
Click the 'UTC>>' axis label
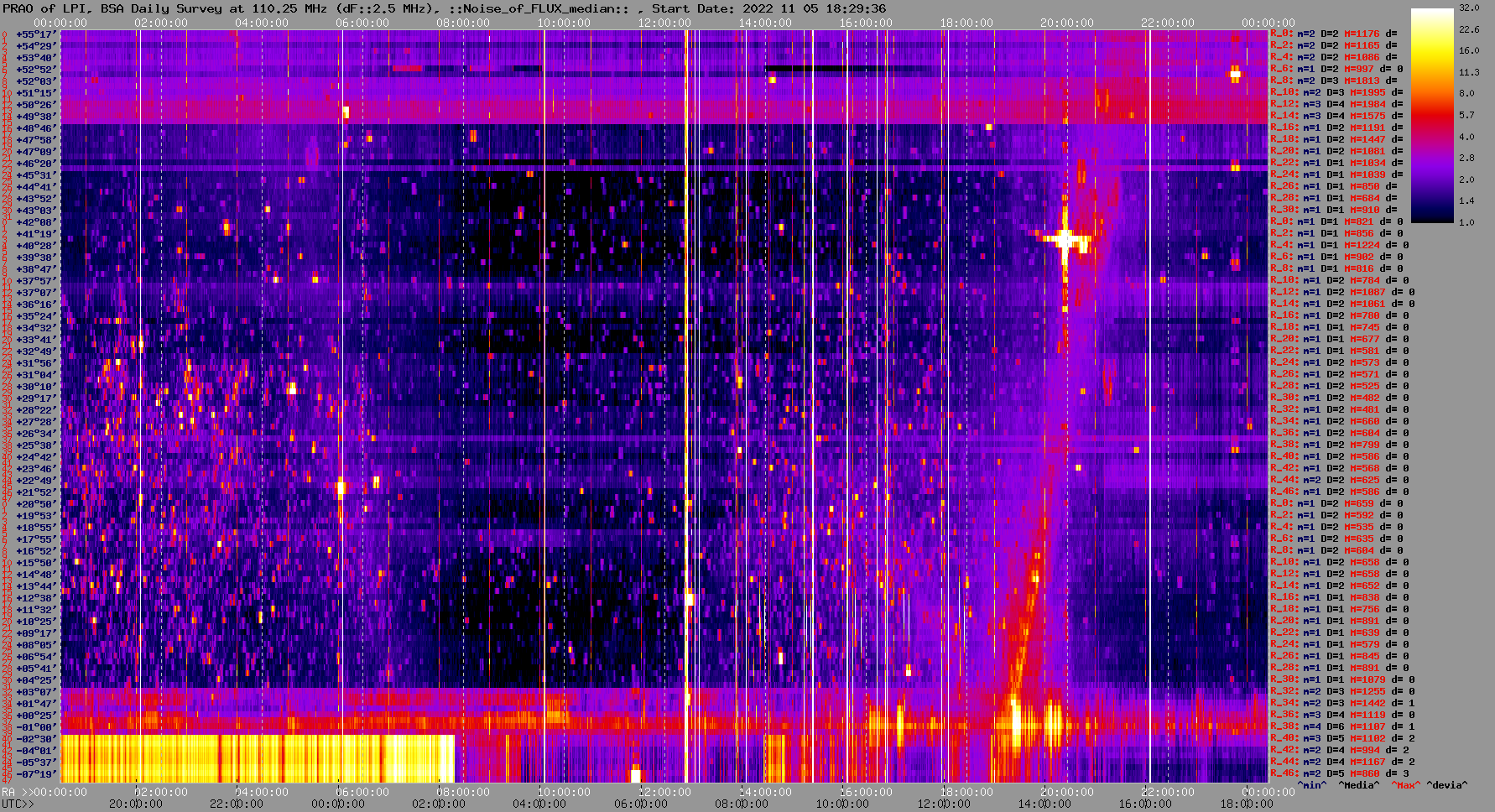point(18,804)
